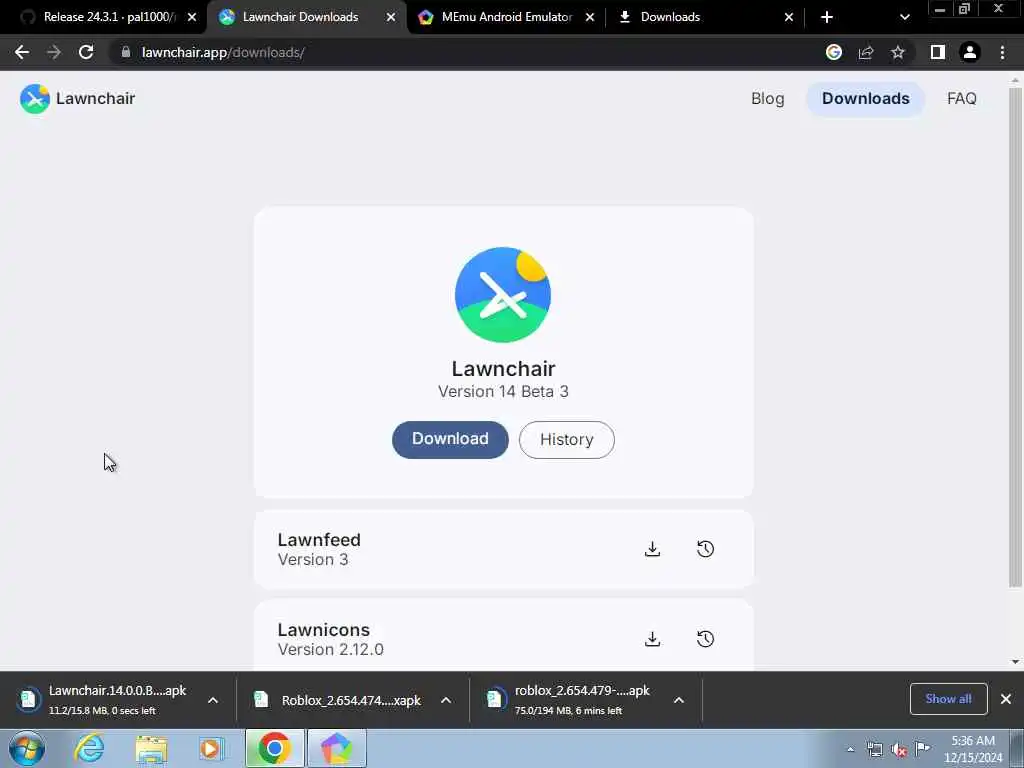Toggle the browser side panel

click(938, 52)
